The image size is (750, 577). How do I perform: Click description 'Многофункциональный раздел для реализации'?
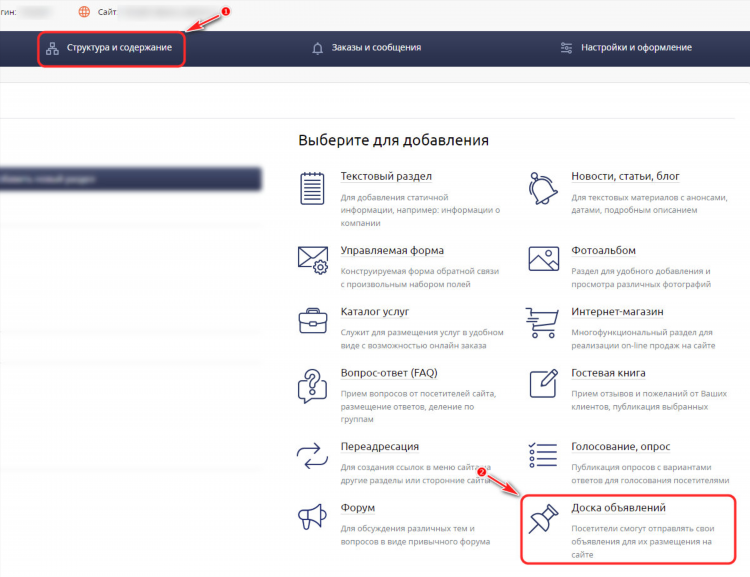pos(643,339)
